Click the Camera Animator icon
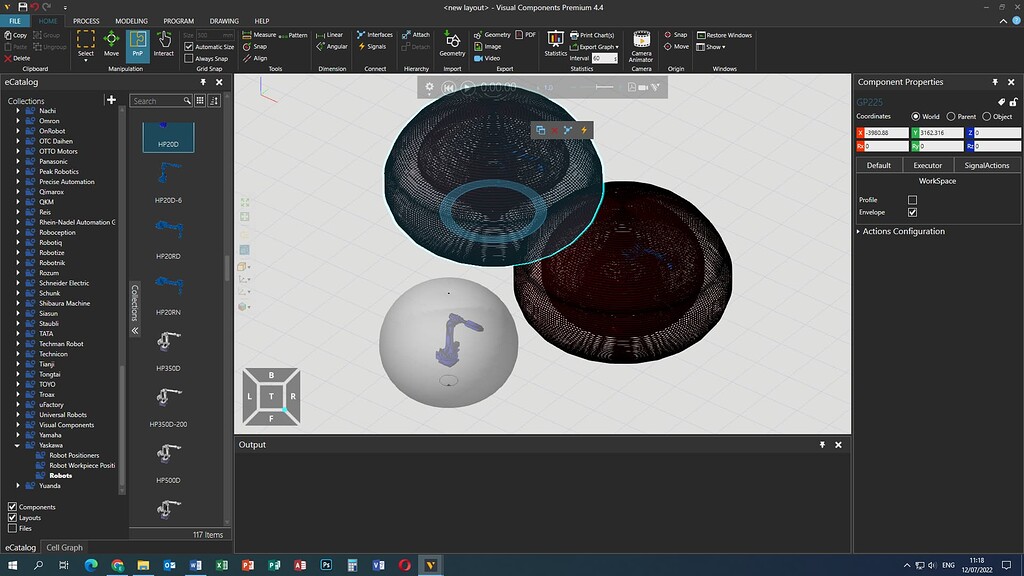 tap(641, 41)
